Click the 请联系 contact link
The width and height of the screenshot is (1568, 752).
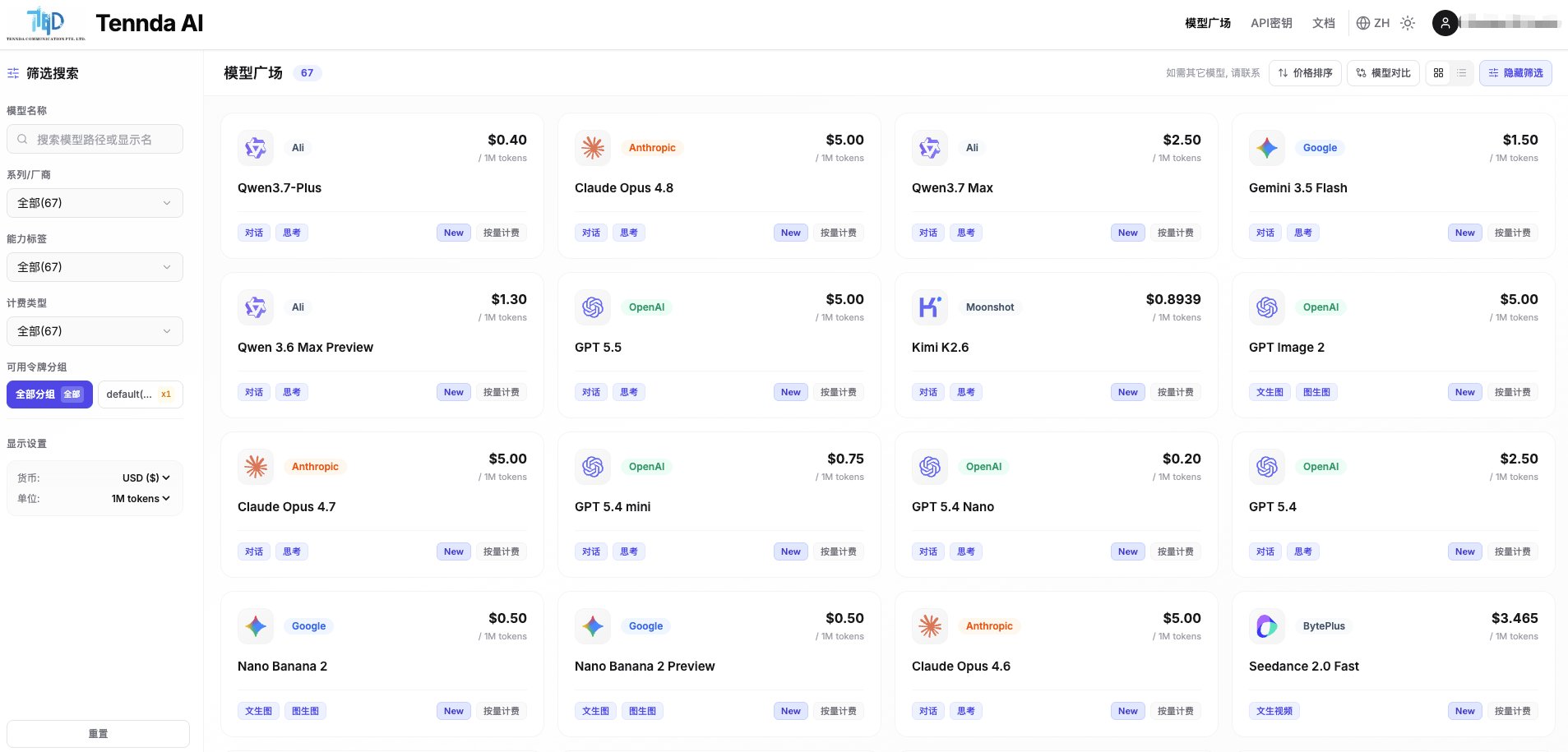(1246, 73)
